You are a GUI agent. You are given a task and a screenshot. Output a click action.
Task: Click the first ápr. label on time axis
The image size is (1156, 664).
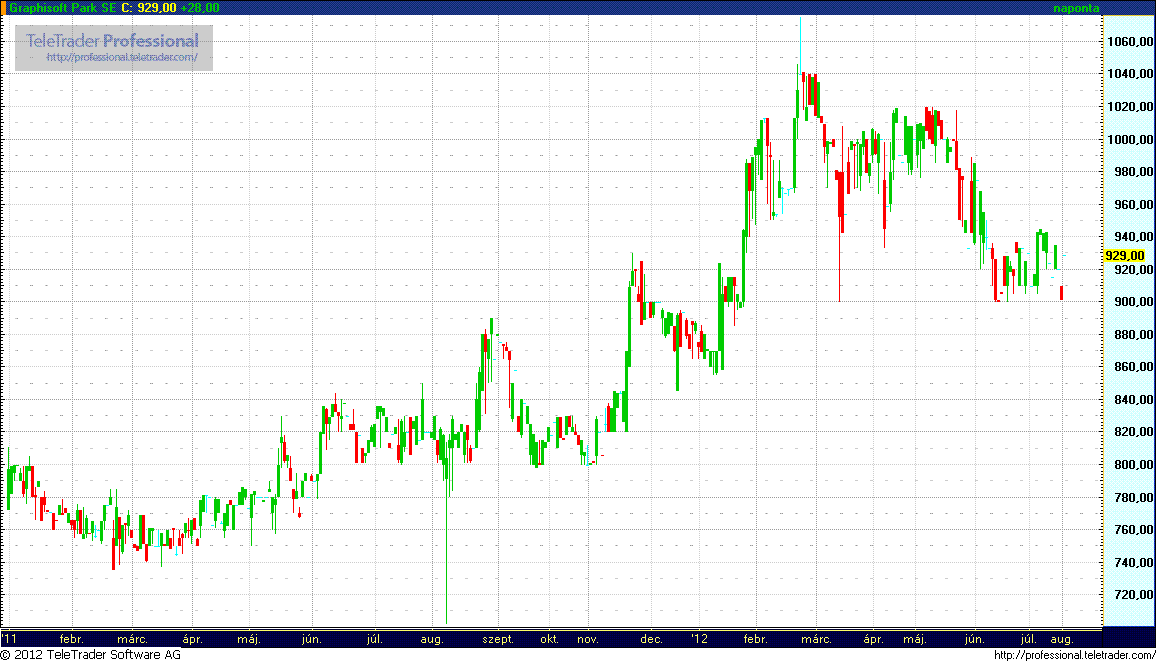192,639
